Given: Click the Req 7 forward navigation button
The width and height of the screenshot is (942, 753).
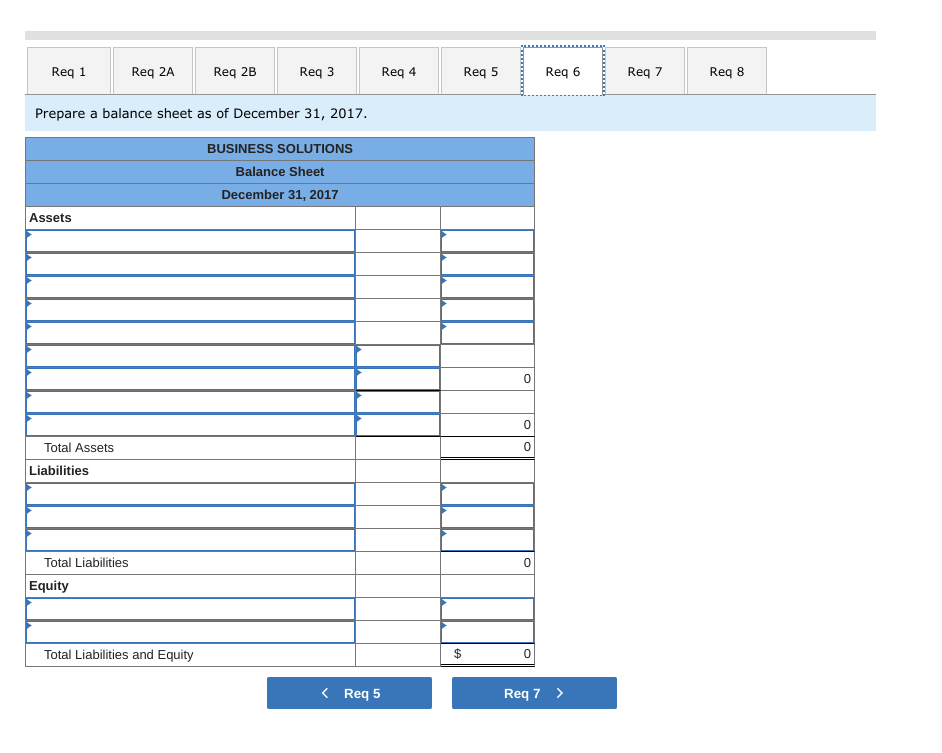Looking at the screenshot, I should 534,692.
